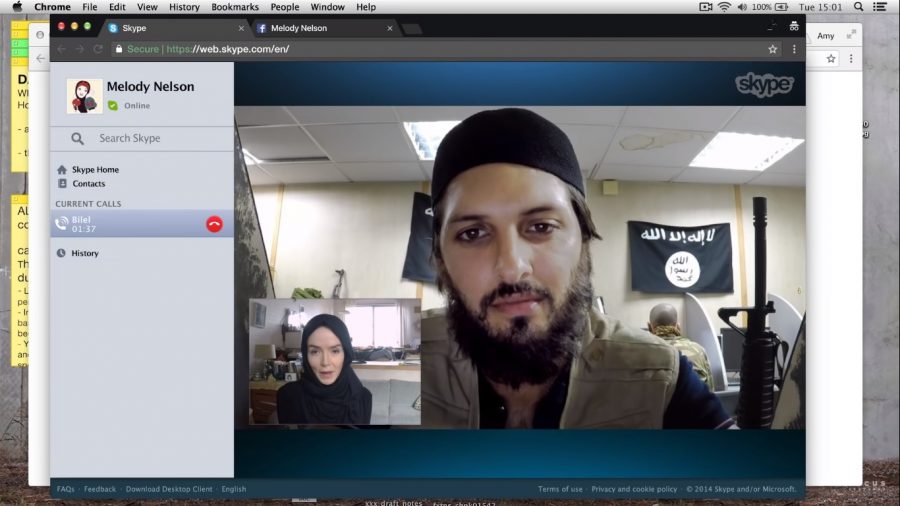Click the Download Desktop Client link

169,489
